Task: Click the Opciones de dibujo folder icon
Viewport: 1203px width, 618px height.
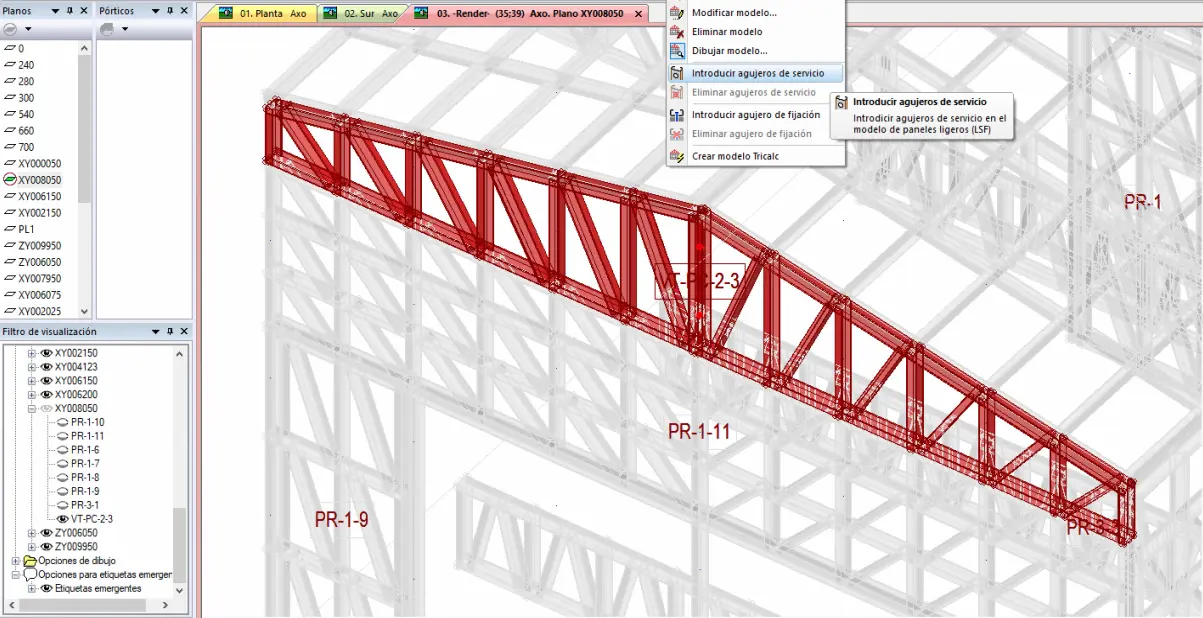Action: [x=29, y=561]
